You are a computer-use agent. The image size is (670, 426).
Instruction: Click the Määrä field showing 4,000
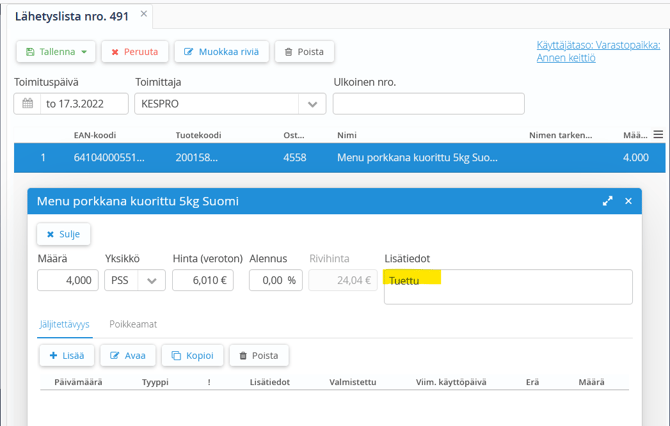pos(68,280)
